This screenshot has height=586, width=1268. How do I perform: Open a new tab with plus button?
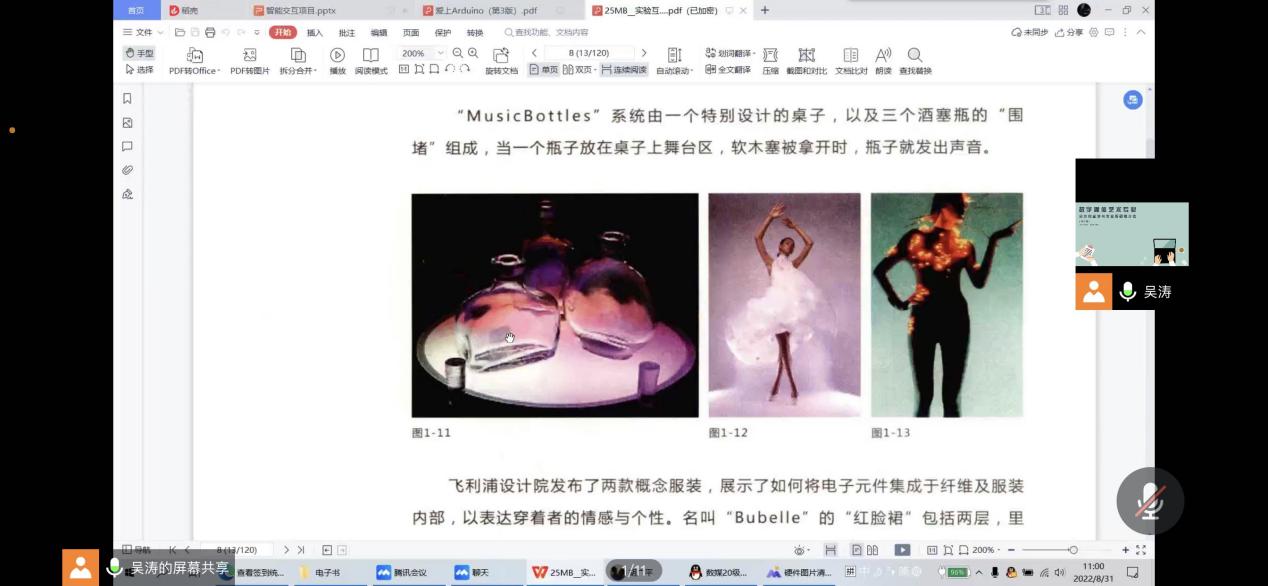pyautogui.click(x=765, y=10)
